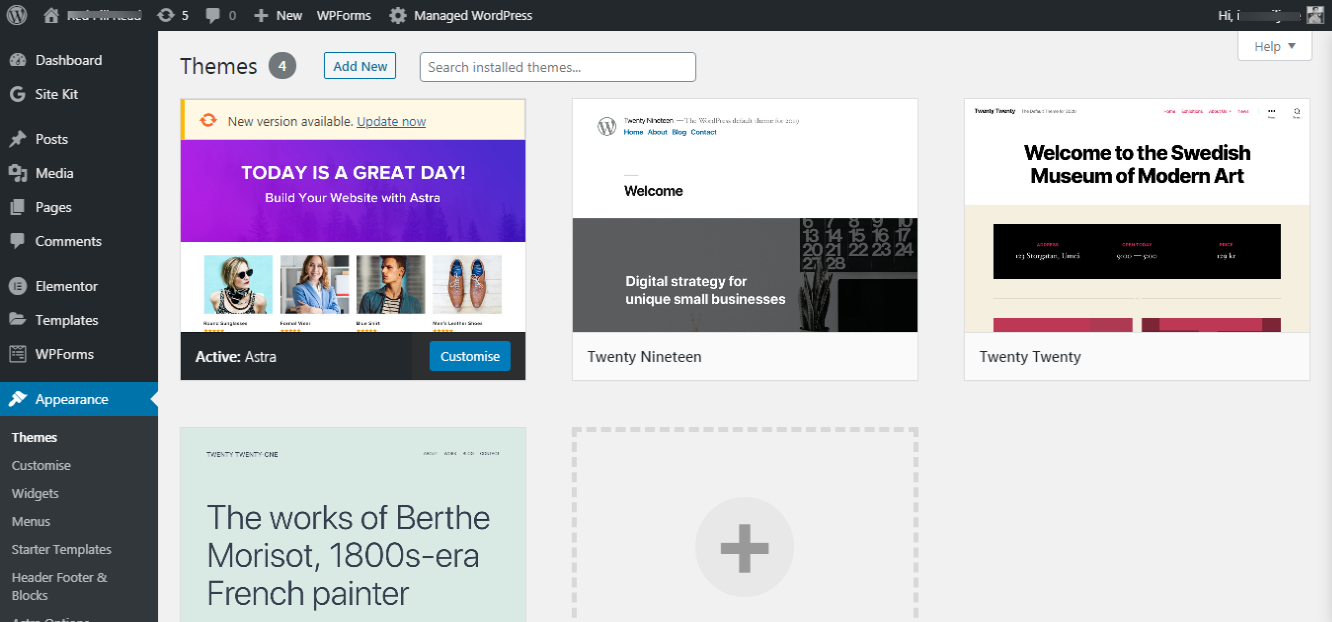Screen dimensions: 1332x622
Task: Click the Site Kit G icon
Action: [17, 94]
